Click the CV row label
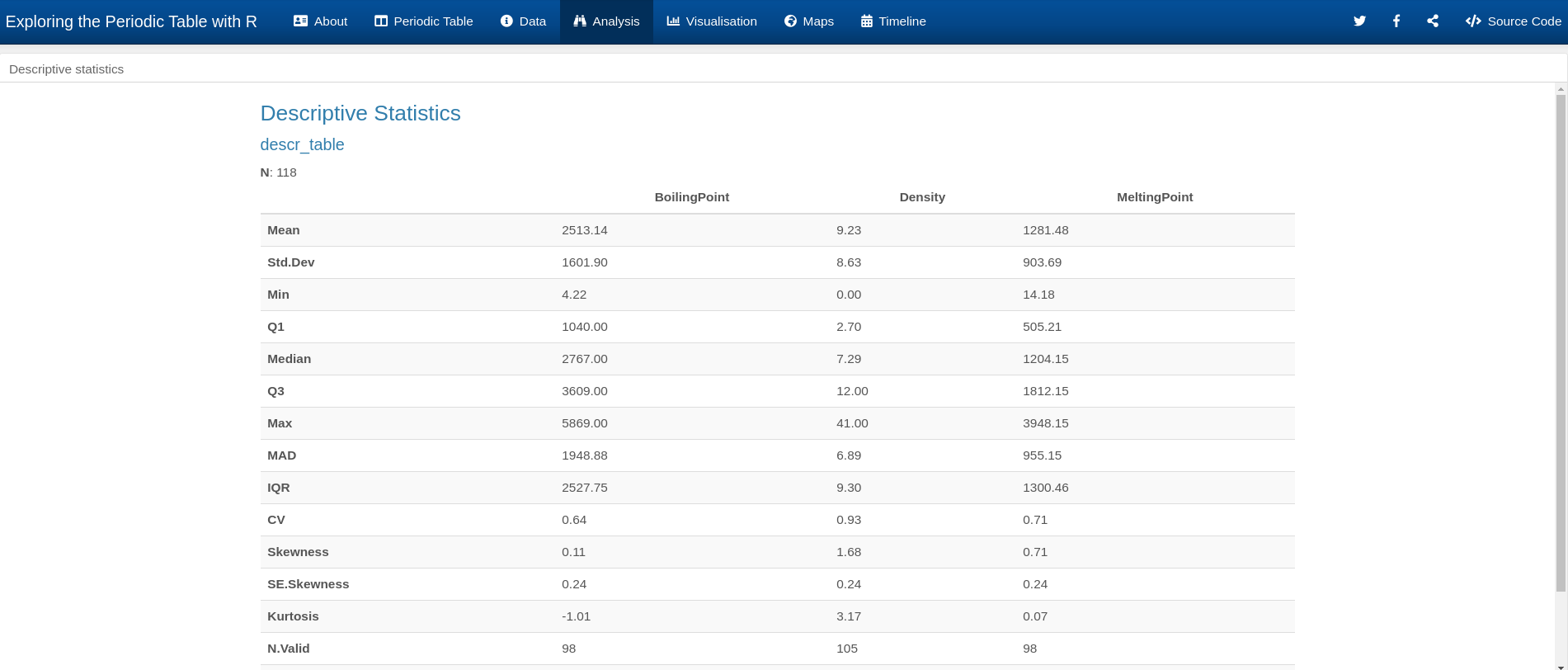The width and height of the screenshot is (1568, 670). 276,520
